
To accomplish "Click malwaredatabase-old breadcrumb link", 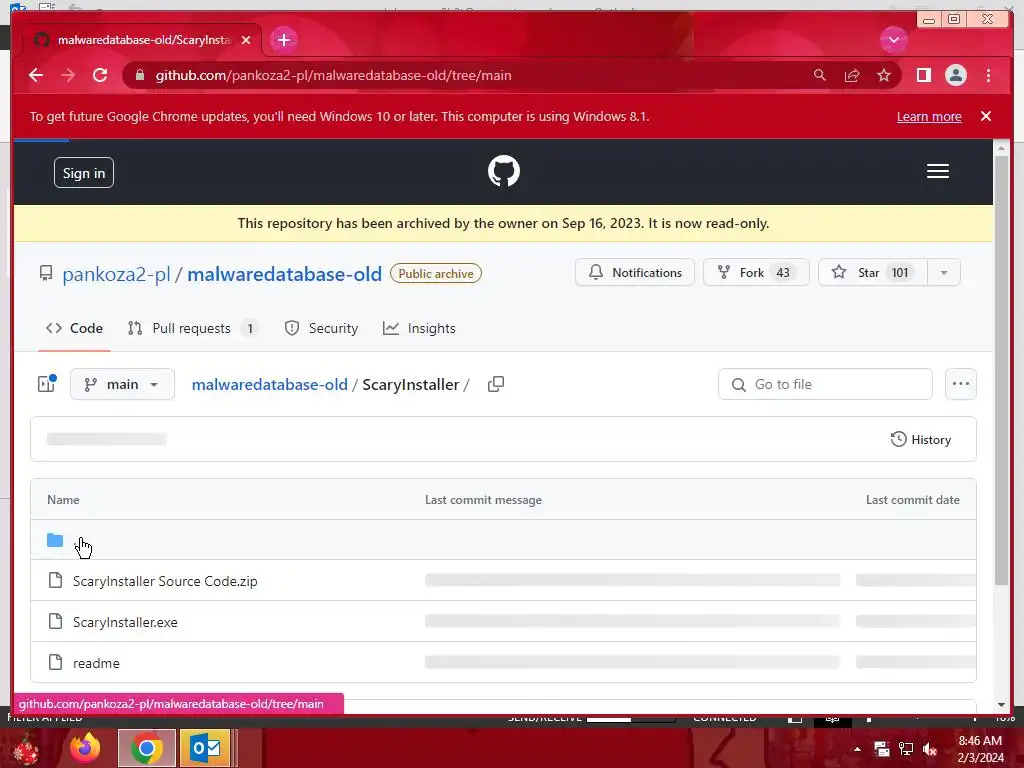I will pos(270,385).
